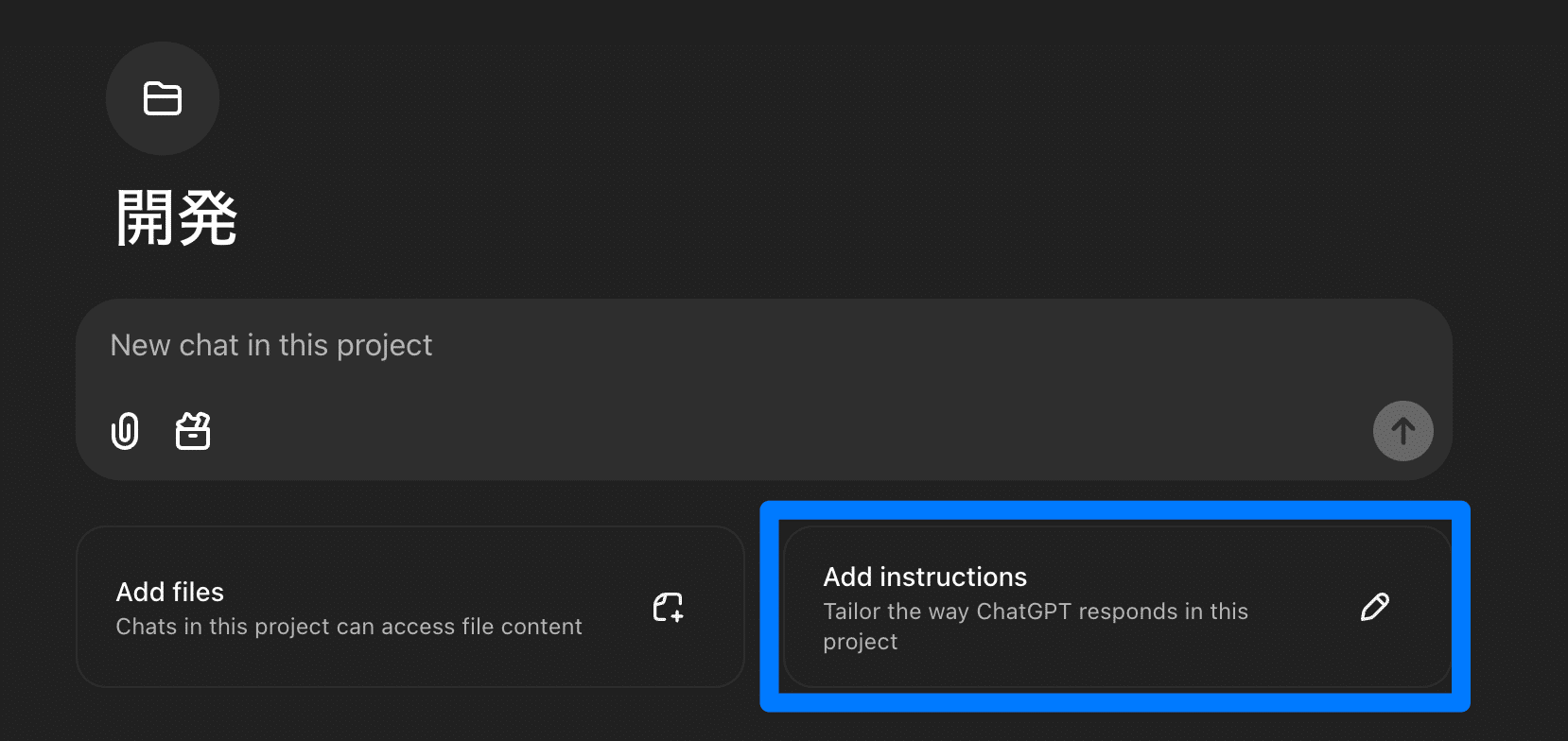Viewport: 1568px width, 741px height.
Task: Open the tools toolbox icon
Action: (193, 431)
